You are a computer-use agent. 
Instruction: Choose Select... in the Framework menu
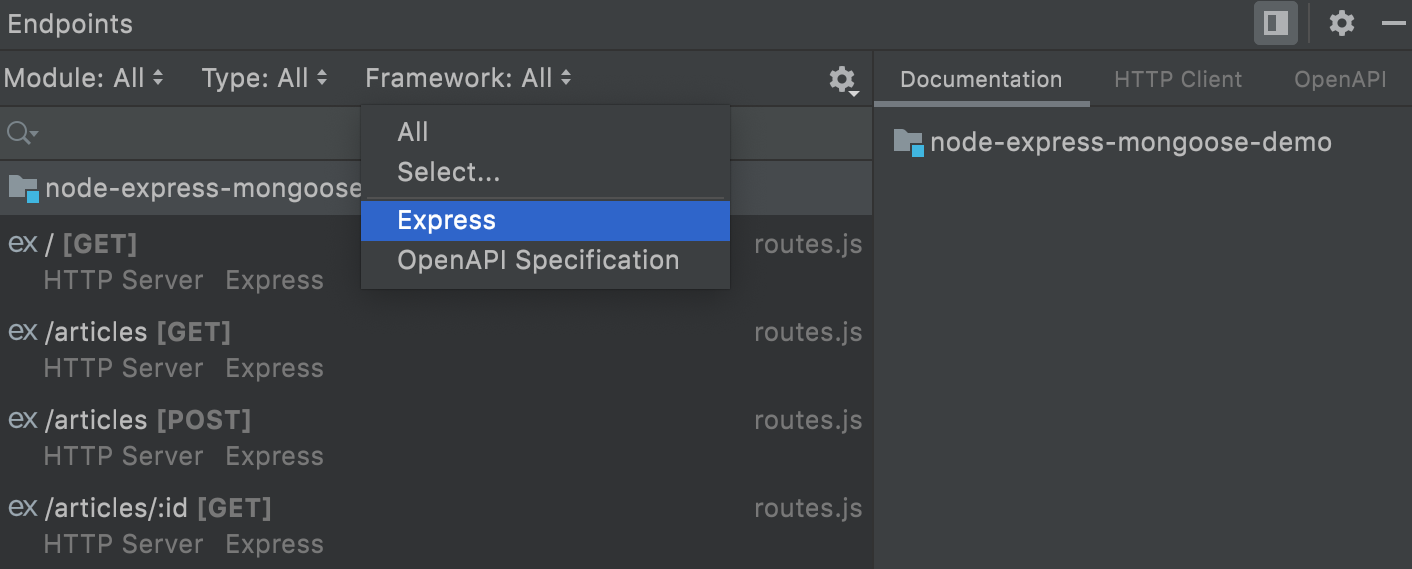click(x=448, y=172)
